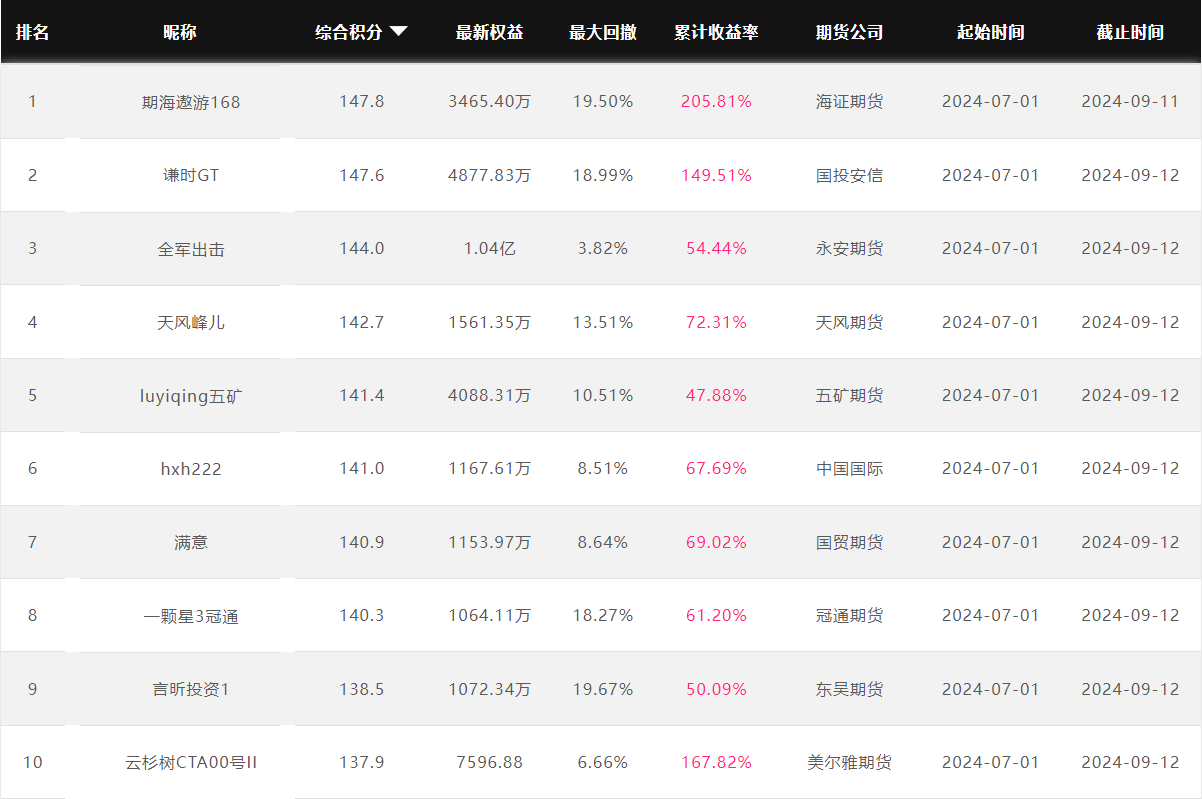This screenshot has width=1202, height=799.
Task: Select equity value 1561.35万
Action: 490,322
